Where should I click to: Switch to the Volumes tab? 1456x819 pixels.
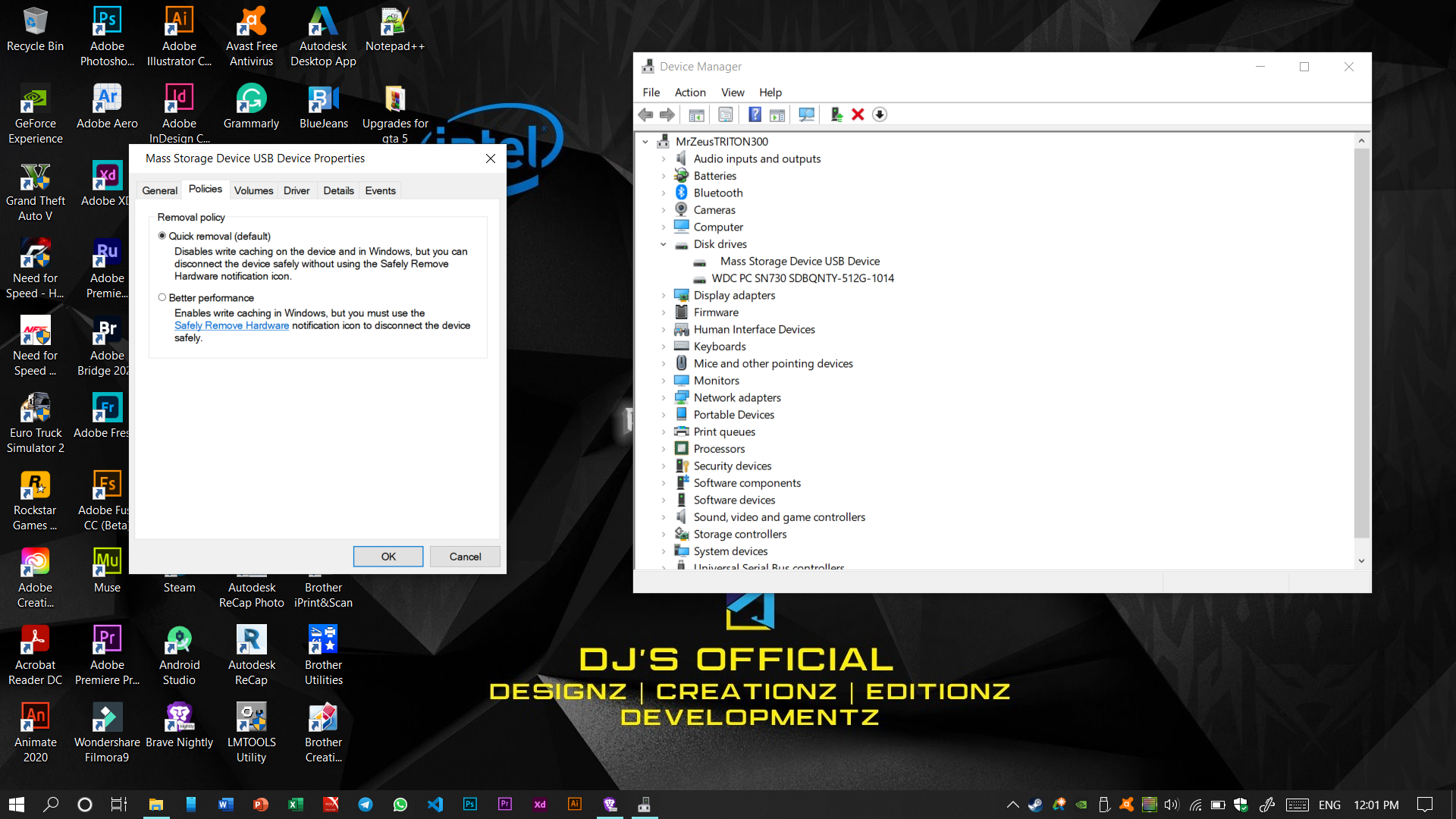click(x=253, y=190)
